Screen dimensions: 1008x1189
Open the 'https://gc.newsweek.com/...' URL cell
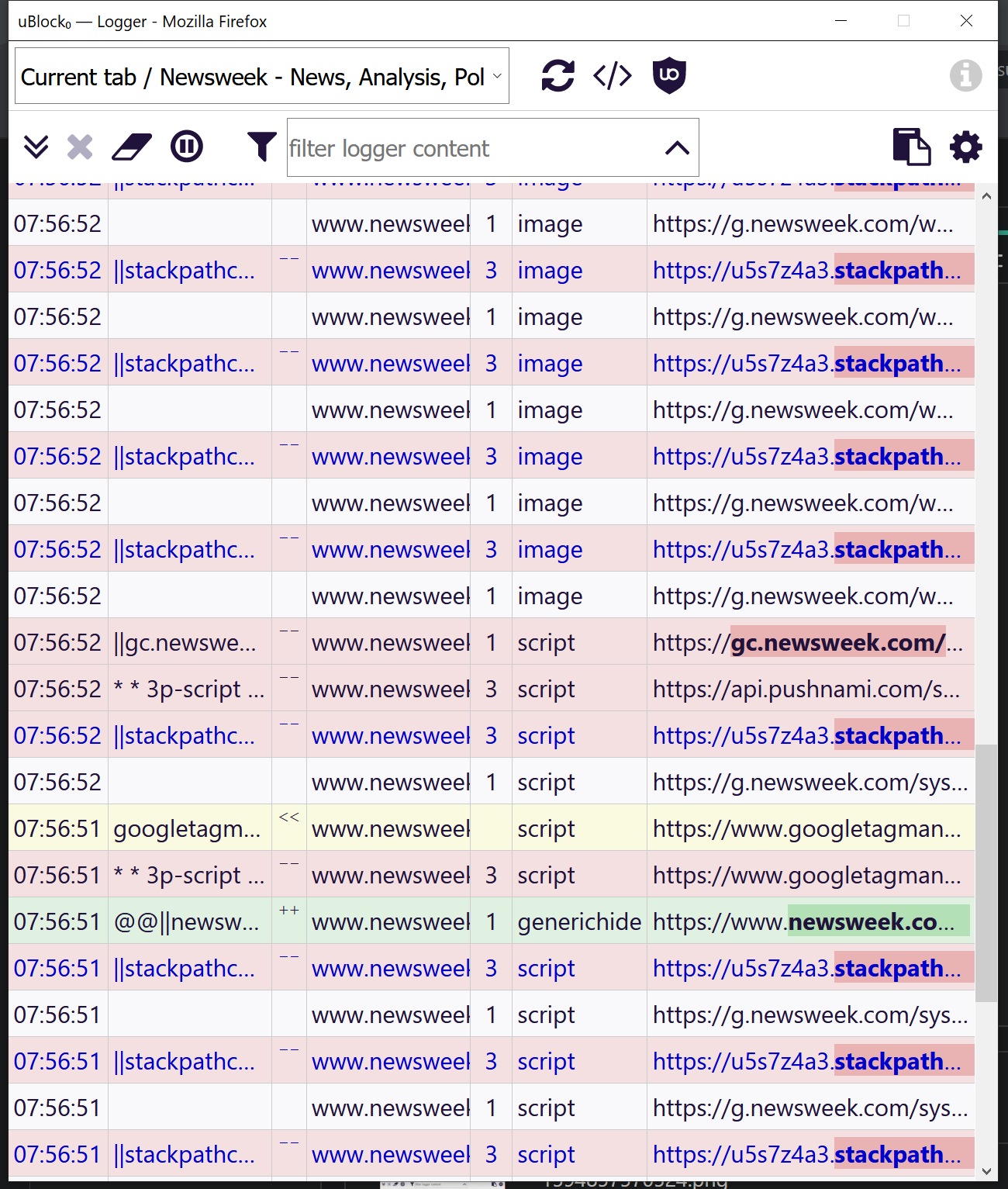(811, 642)
